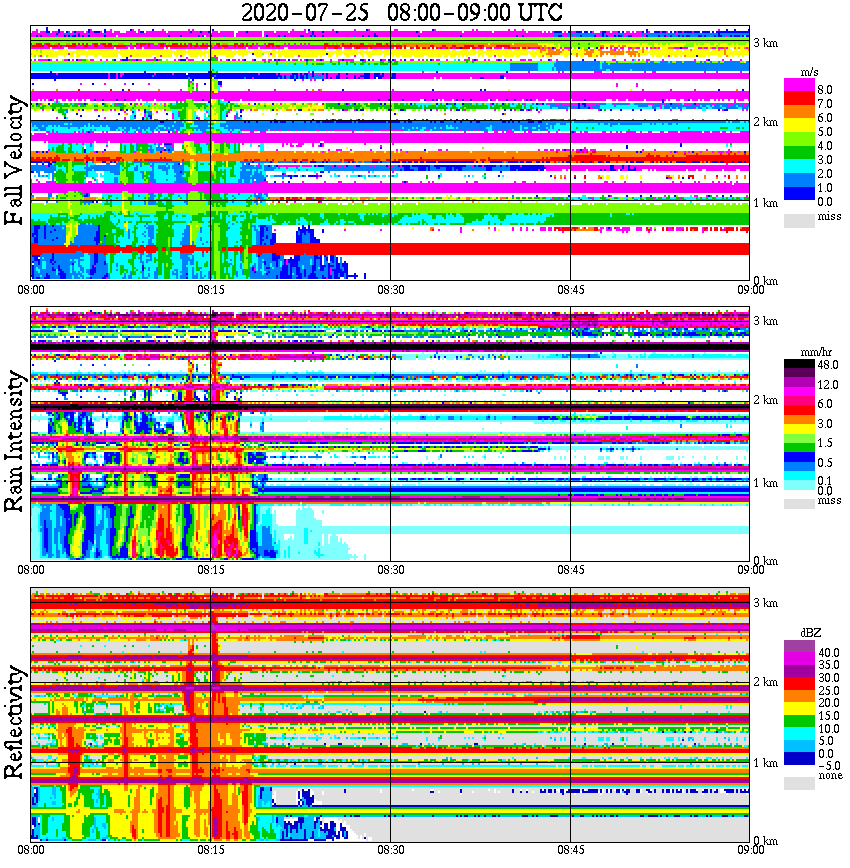Click the 08:15 tick under Rain Intensity panel
The width and height of the screenshot is (850, 868).
(x=211, y=570)
